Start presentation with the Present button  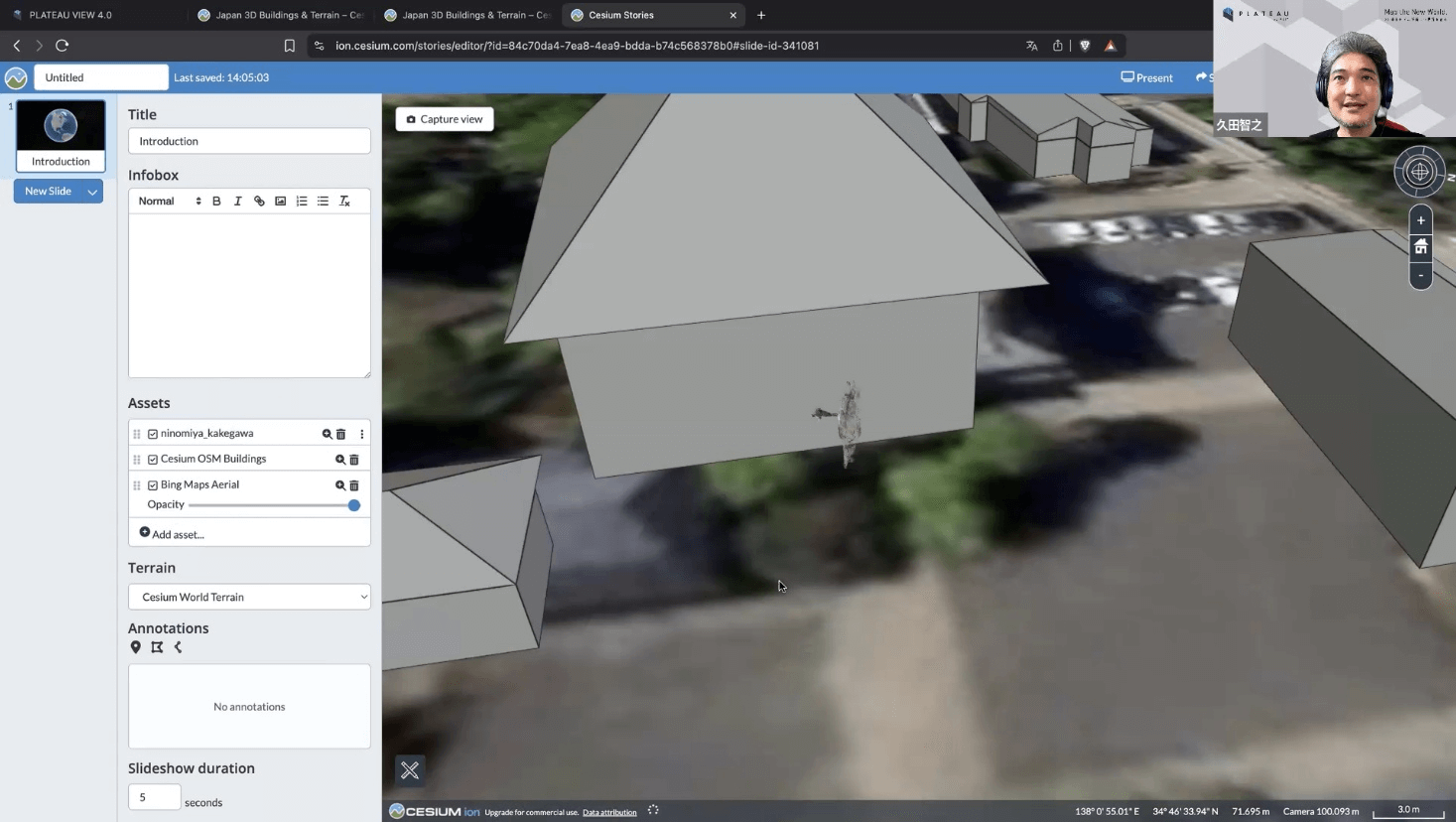tap(1146, 77)
